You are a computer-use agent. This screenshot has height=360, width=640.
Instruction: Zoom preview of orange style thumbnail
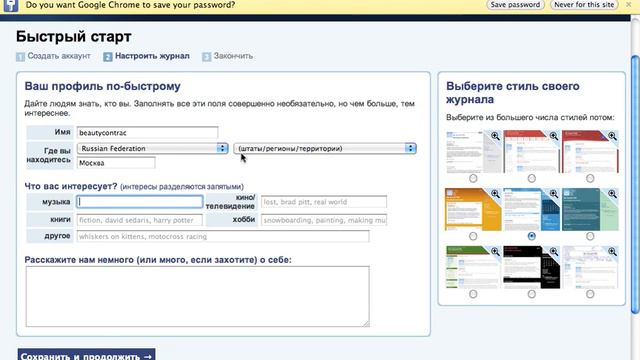coord(495,194)
